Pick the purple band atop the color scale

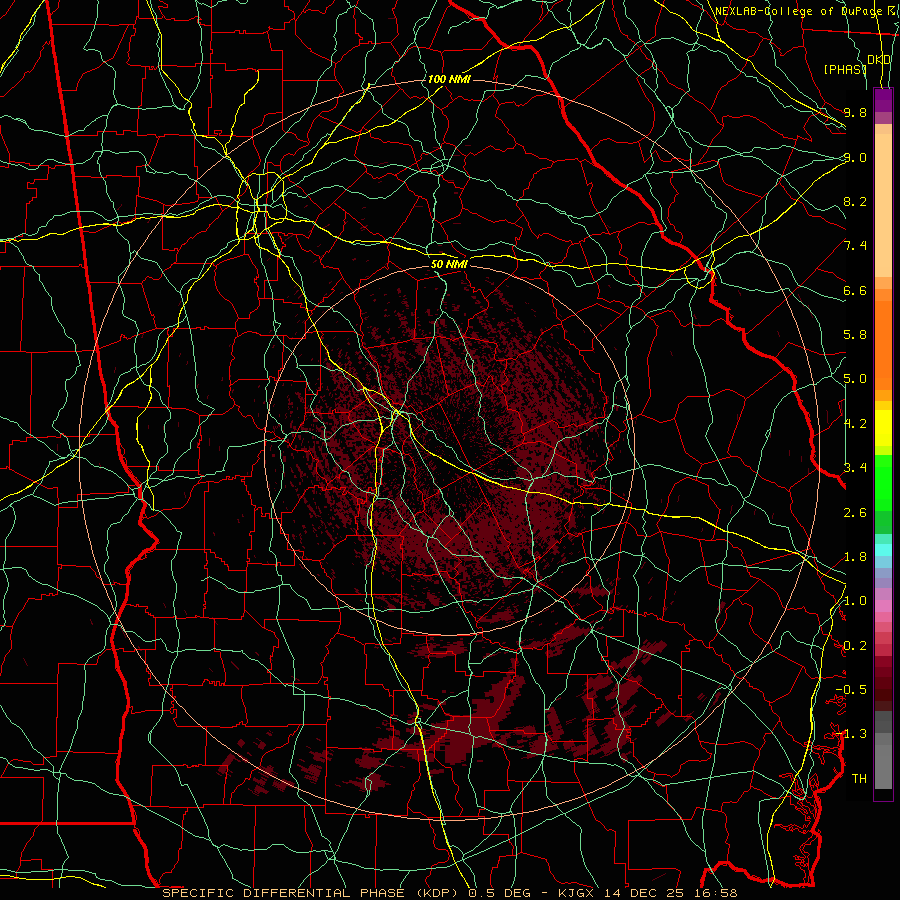(x=883, y=100)
